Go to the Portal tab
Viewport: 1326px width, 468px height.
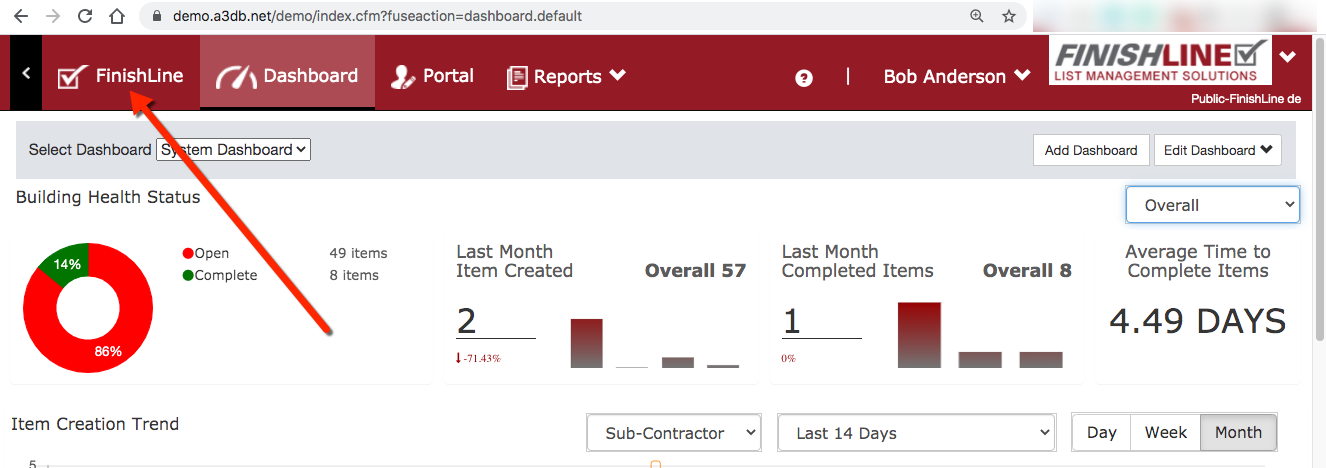coord(432,76)
